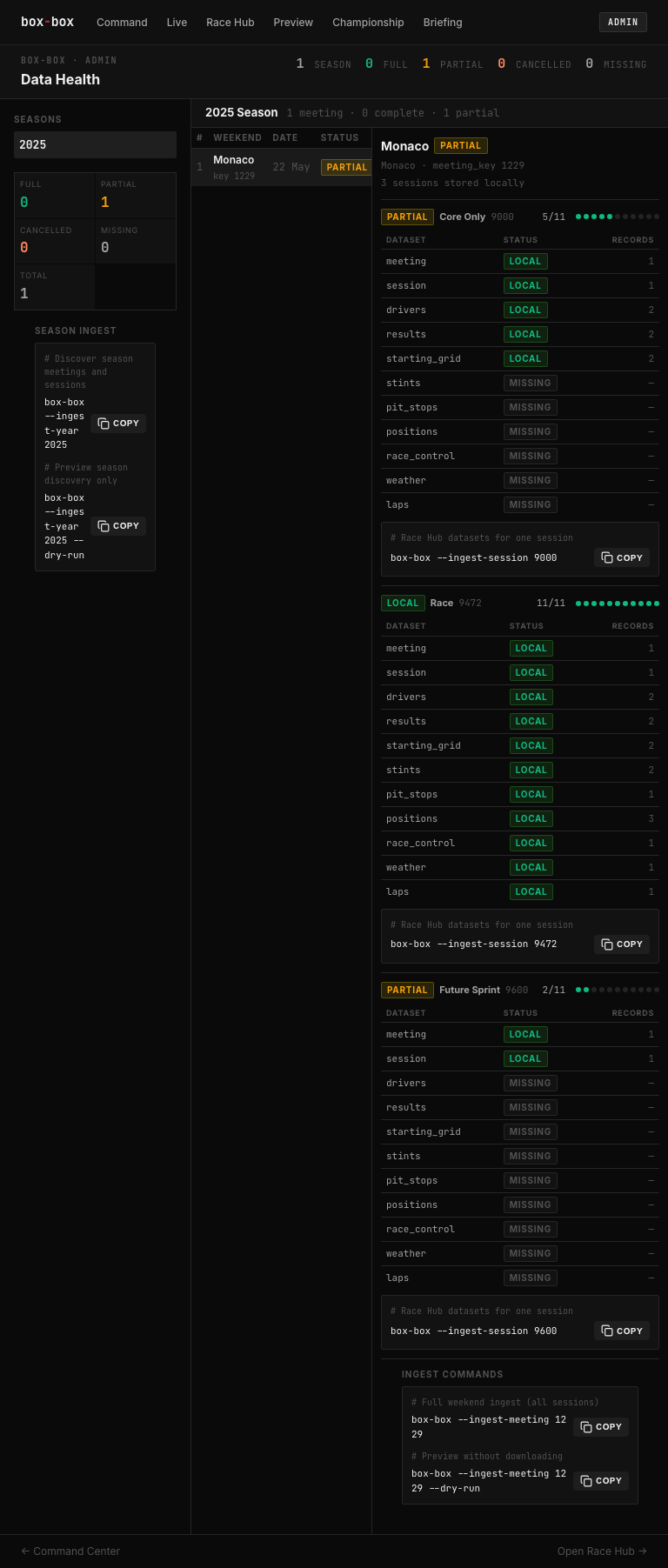Image resolution: width=668 pixels, height=1568 pixels.
Task: Click 'box-box --ingest-session 9472' command text
Action: click(474, 944)
